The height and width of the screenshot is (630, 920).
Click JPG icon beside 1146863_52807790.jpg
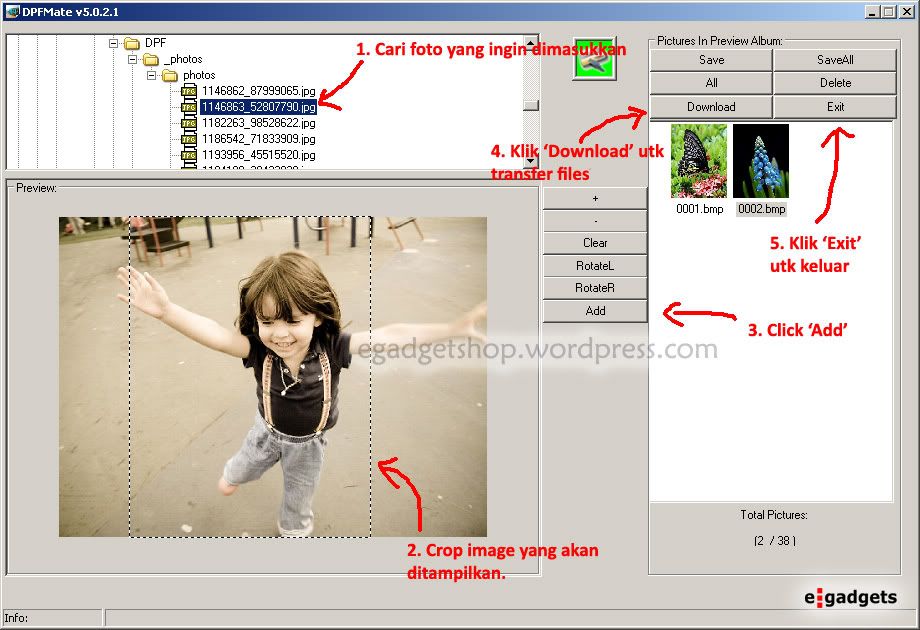pos(189,107)
